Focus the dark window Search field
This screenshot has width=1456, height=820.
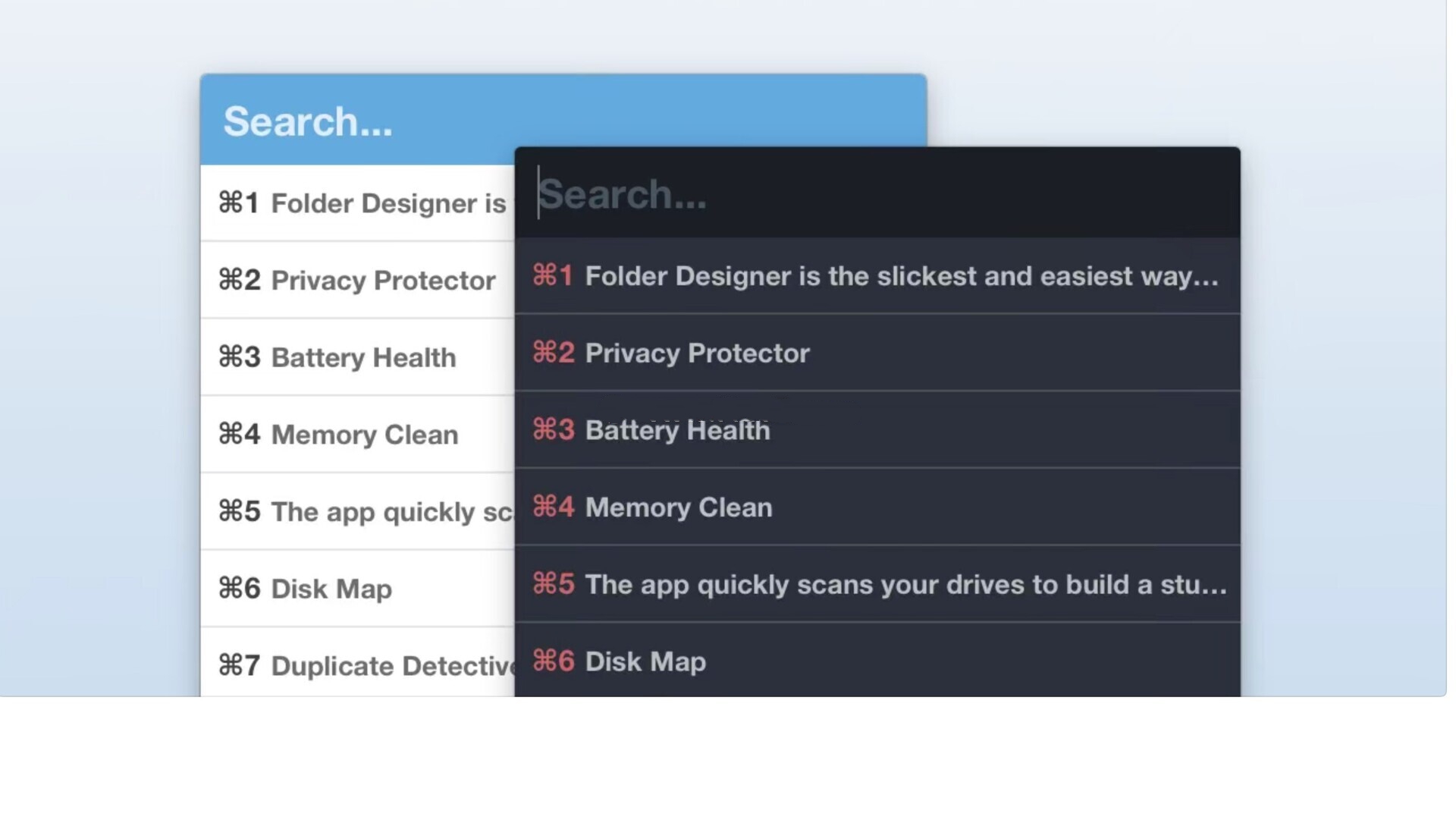877,193
